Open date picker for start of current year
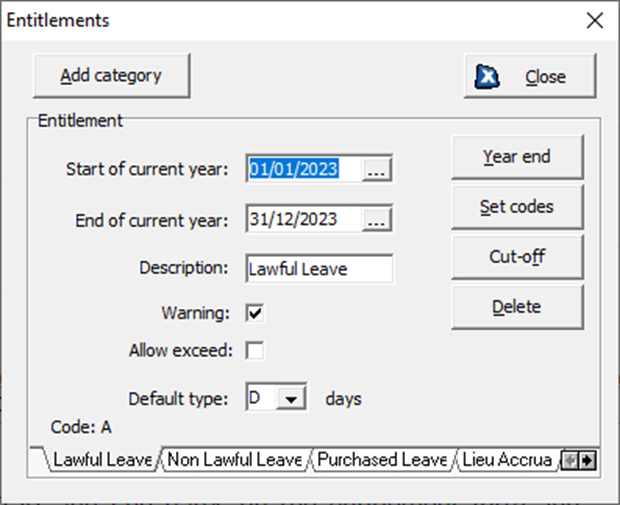620x505 pixels. (x=375, y=170)
